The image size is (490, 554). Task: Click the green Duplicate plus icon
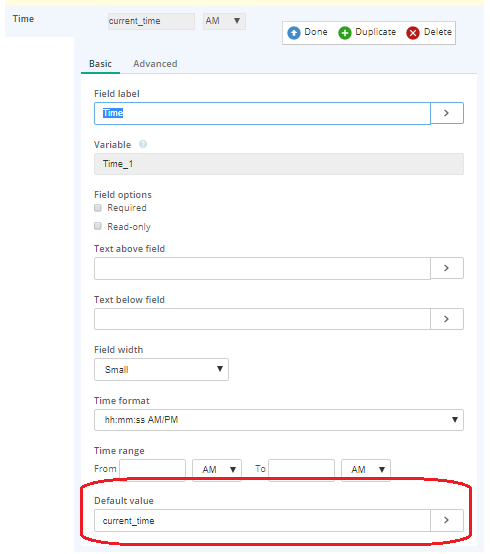(344, 33)
